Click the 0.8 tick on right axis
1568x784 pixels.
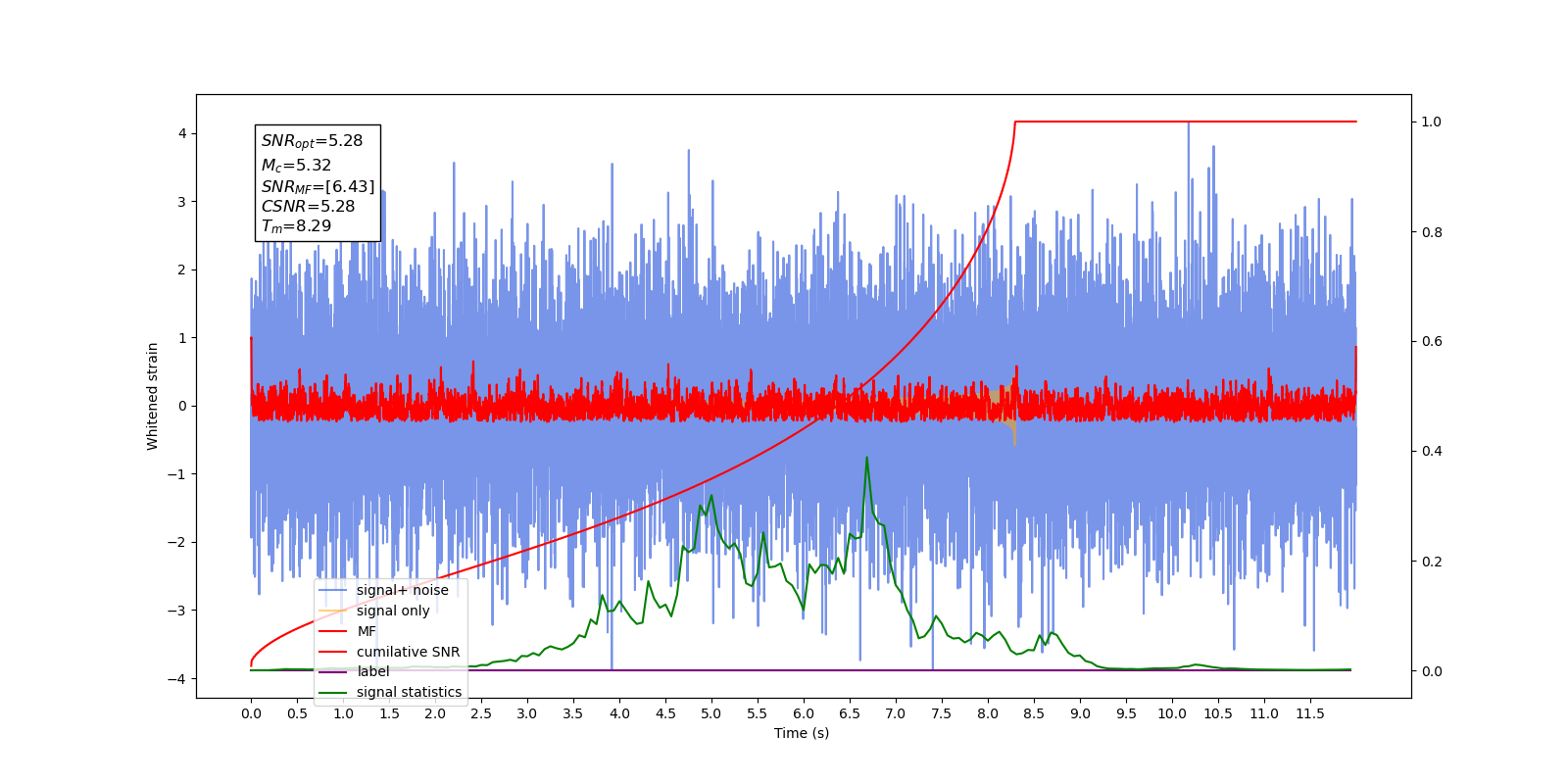1432,232
